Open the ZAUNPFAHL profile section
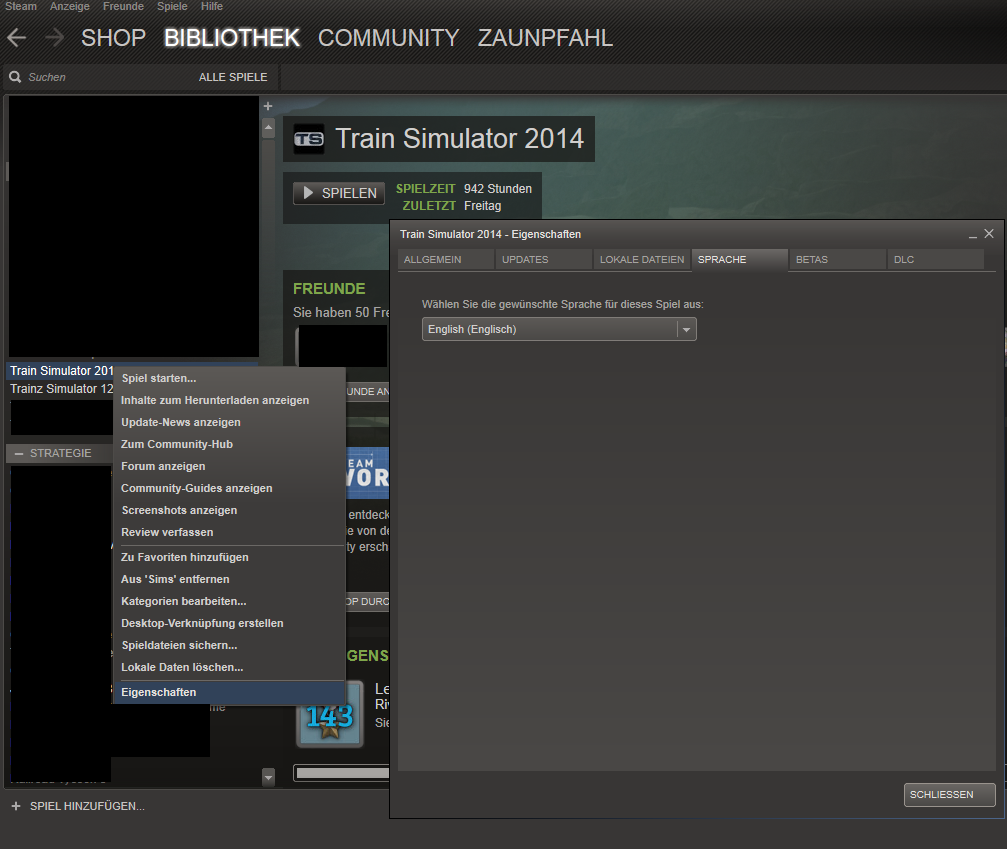1007x849 pixels. (545, 38)
